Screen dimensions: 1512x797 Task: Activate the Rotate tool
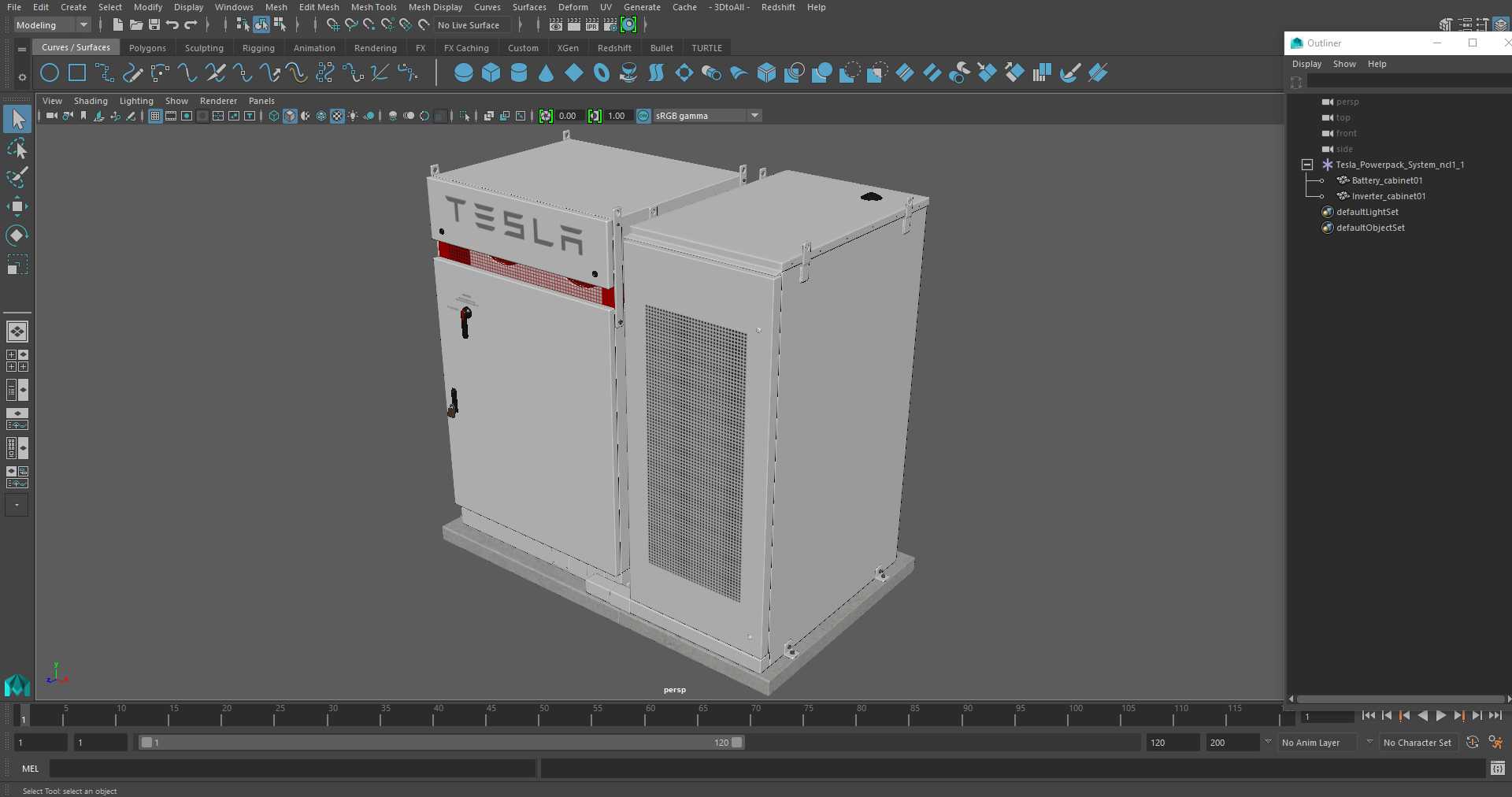(x=17, y=235)
